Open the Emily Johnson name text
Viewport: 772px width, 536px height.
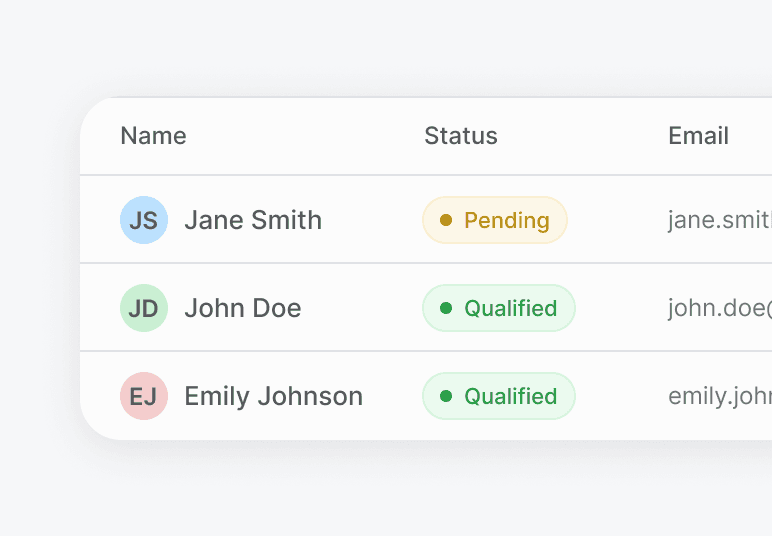(274, 396)
